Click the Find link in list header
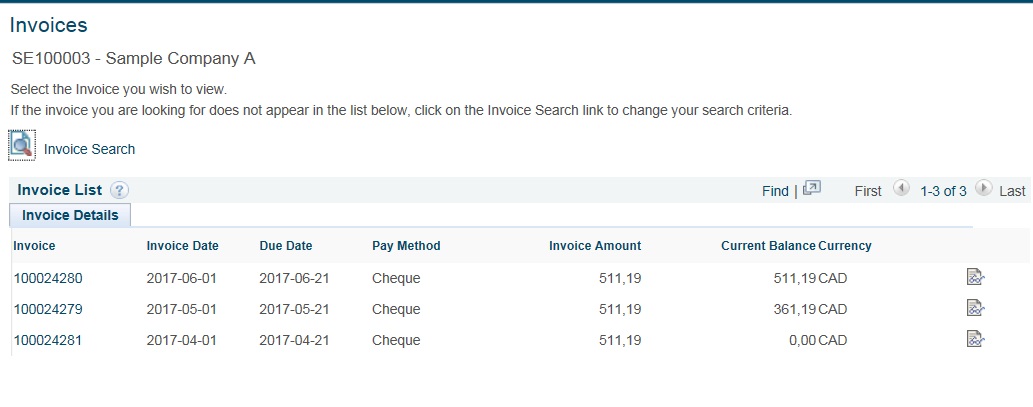 click(775, 191)
